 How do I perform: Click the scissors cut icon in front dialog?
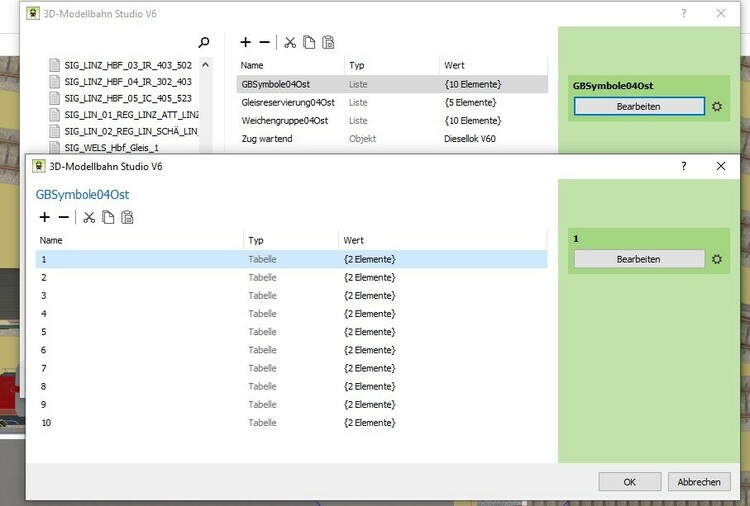(89, 217)
